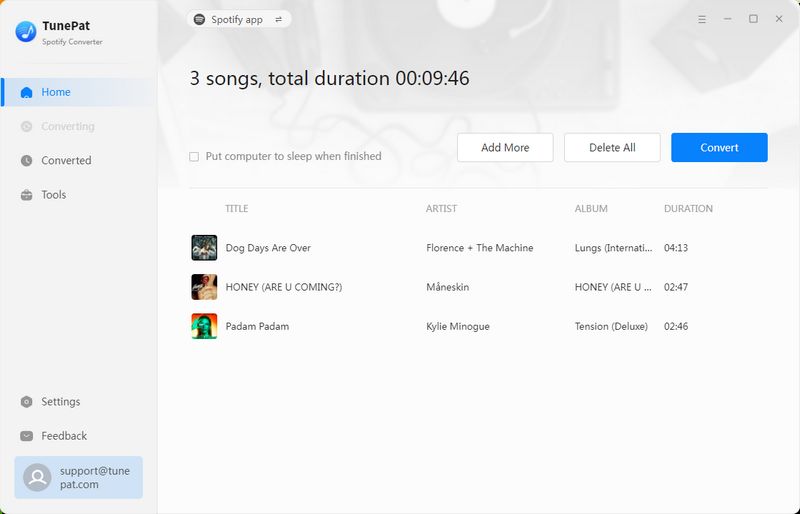The width and height of the screenshot is (800, 514).
Task: Click the DURATION column header
Action: click(688, 209)
